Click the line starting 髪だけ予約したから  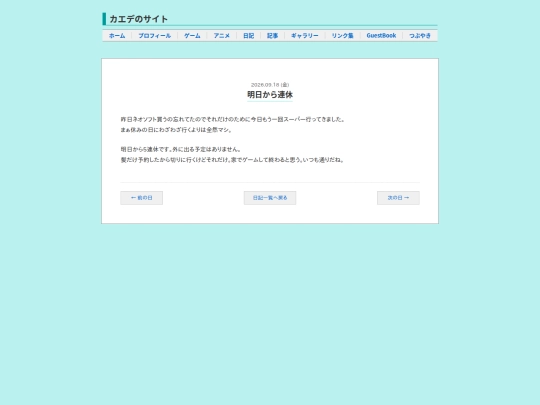(232, 160)
